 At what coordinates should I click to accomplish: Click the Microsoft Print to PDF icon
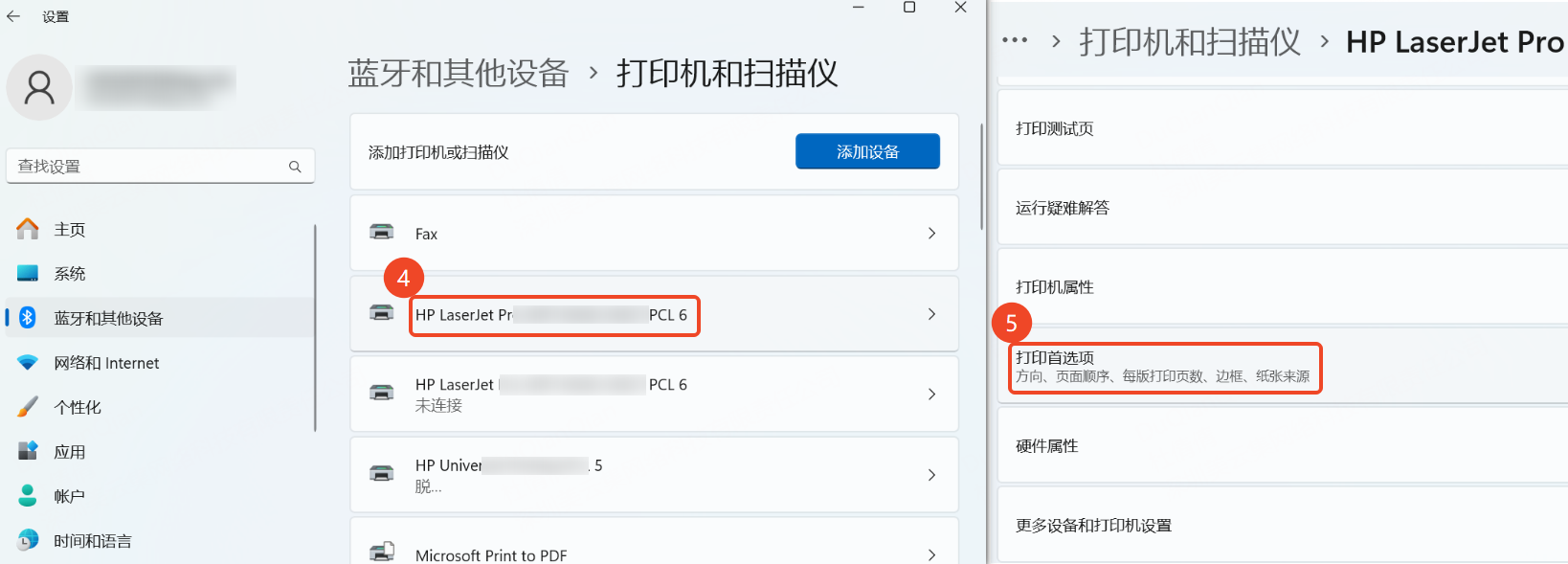click(382, 552)
